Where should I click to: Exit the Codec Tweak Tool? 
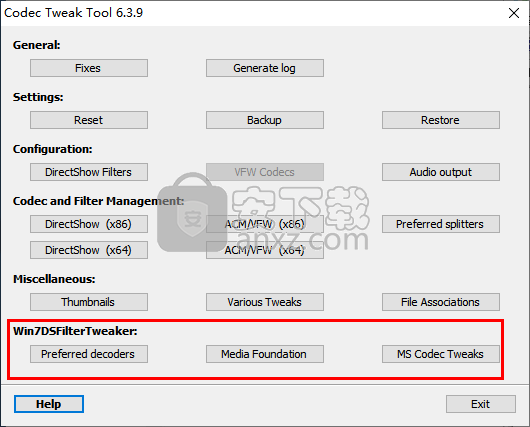(481, 404)
